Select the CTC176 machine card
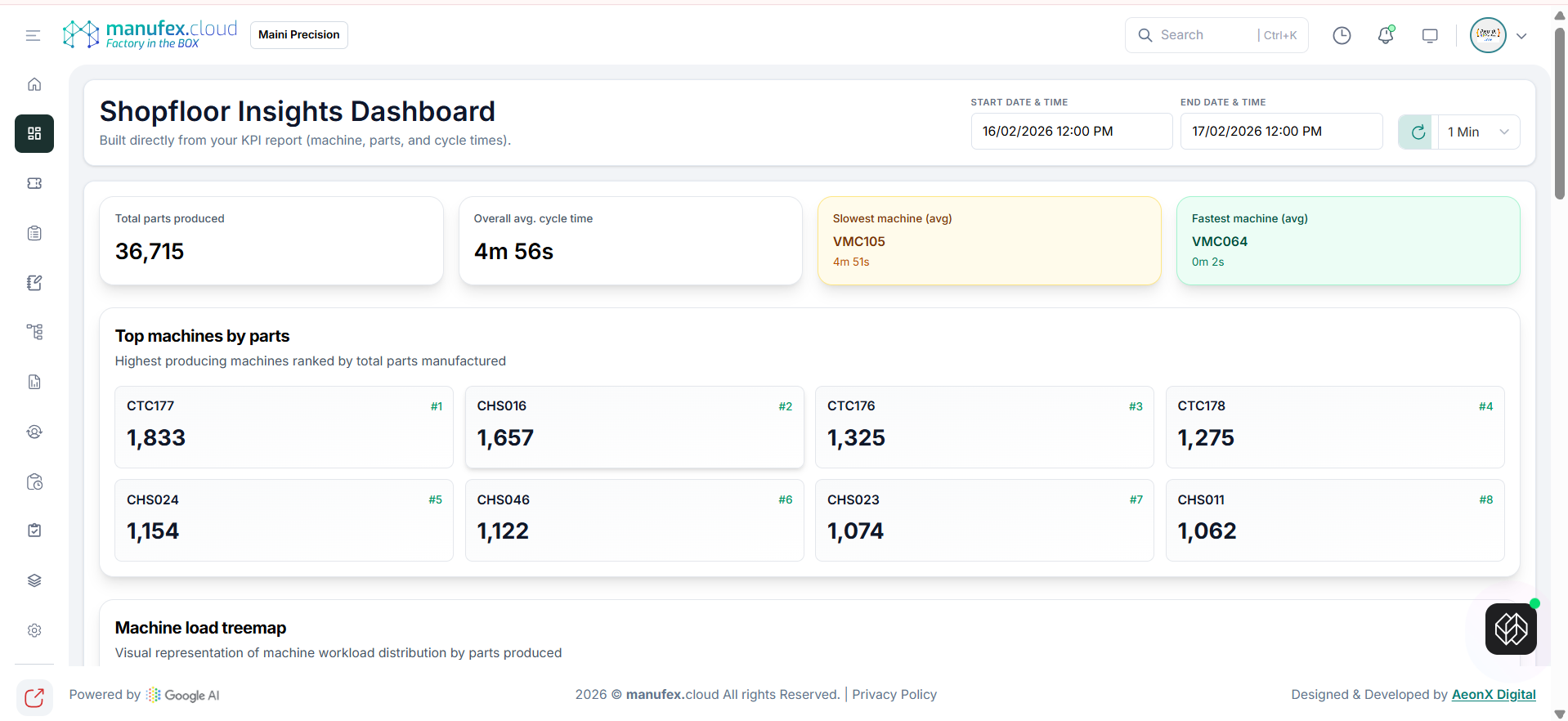The height and width of the screenshot is (721, 1568). click(984, 427)
